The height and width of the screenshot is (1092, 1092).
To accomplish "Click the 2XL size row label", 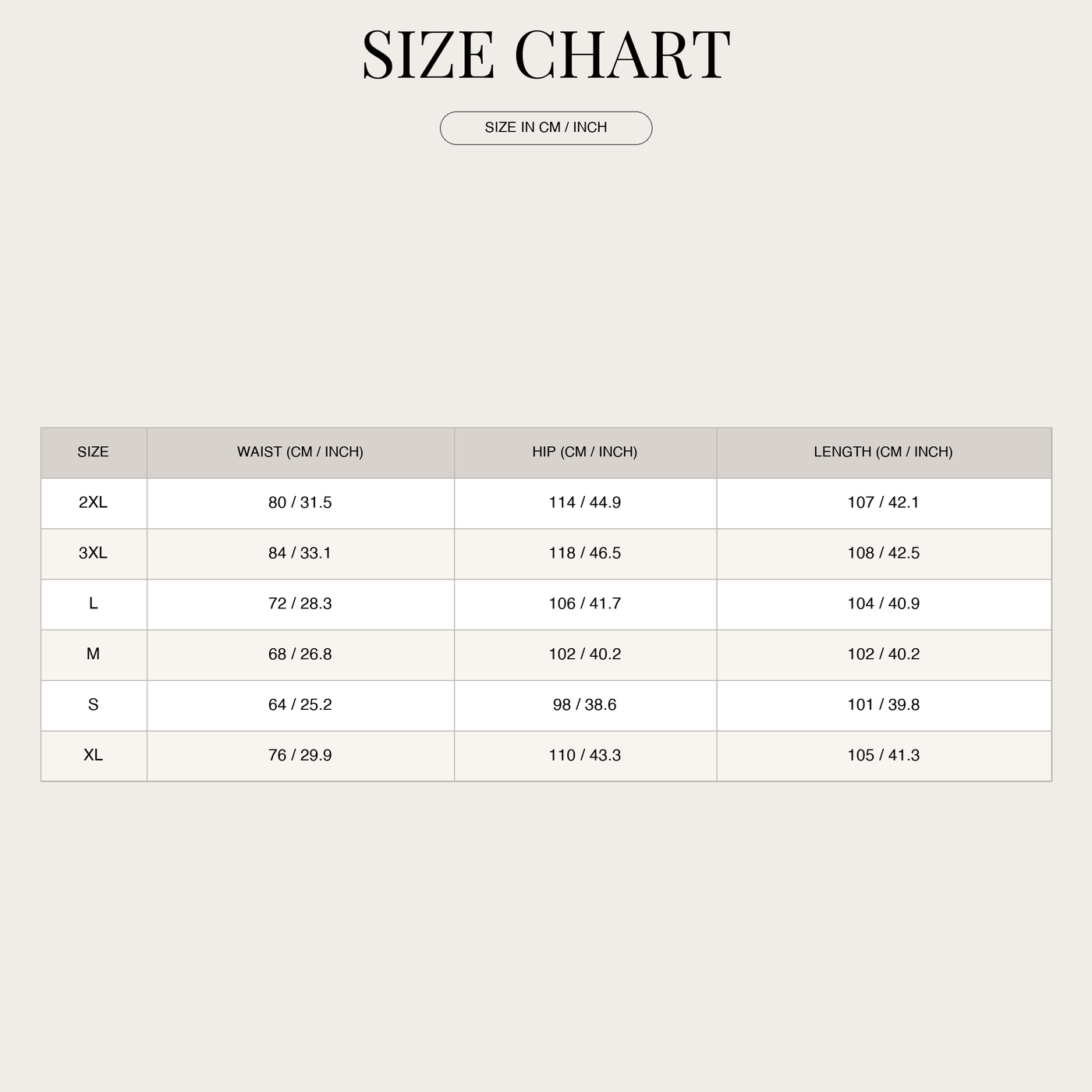I will tap(93, 502).
